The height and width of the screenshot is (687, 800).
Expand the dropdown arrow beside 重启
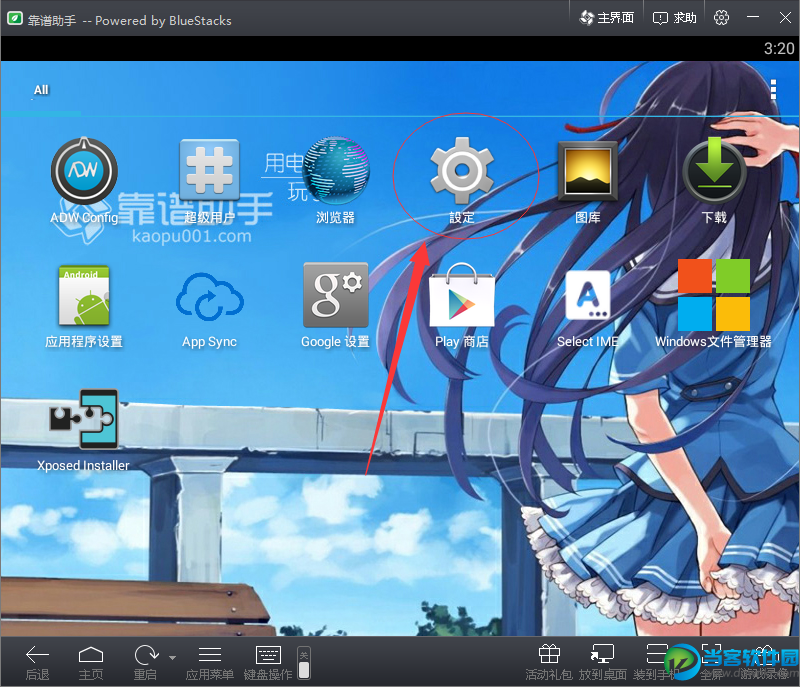coord(172,657)
